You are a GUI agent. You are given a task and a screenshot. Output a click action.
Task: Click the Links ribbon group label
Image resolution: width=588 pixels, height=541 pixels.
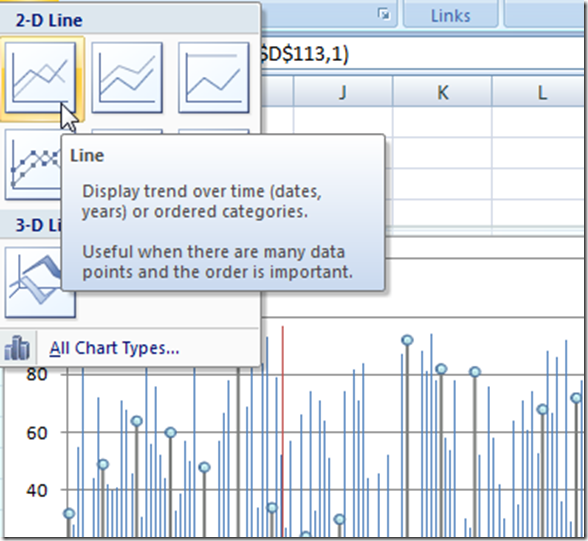coord(450,16)
